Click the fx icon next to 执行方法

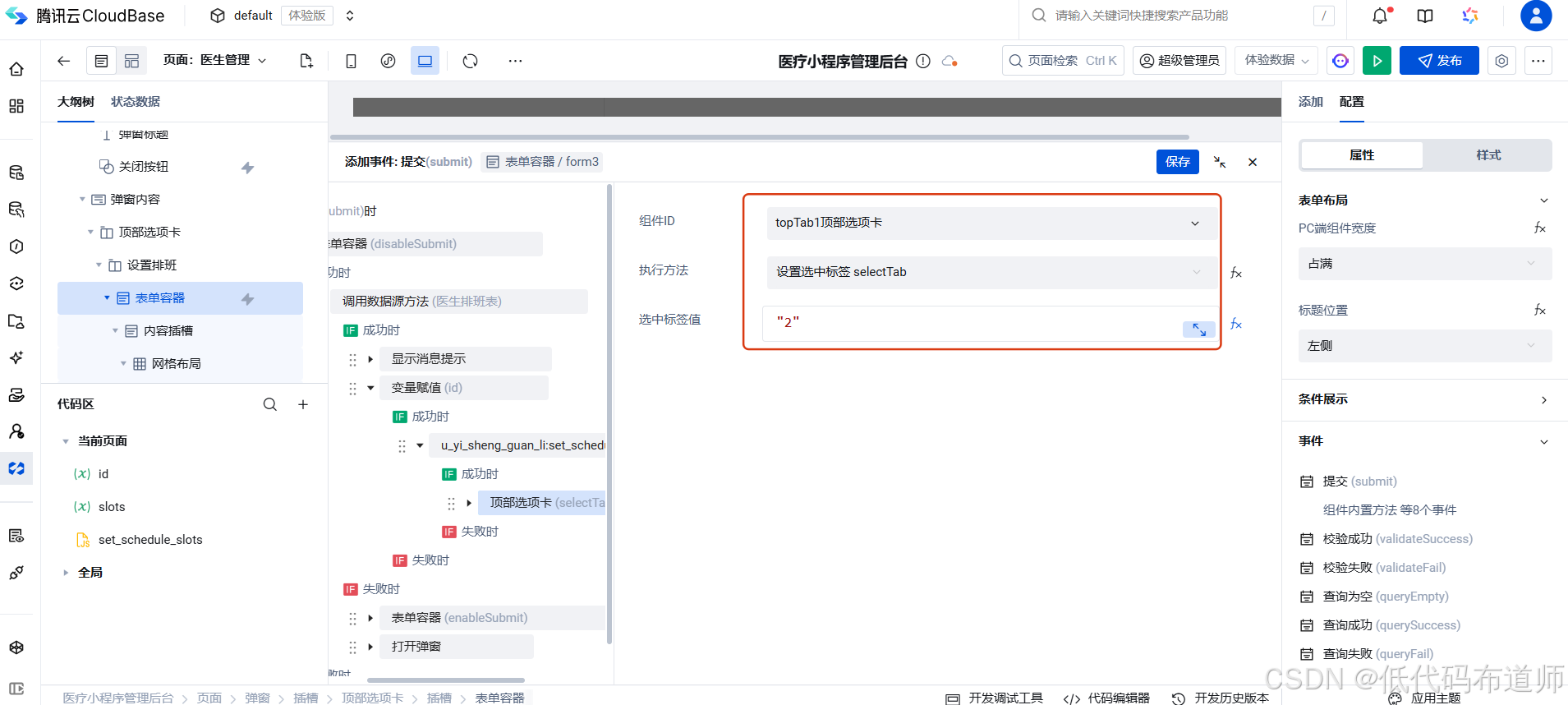click(1236, 273)
